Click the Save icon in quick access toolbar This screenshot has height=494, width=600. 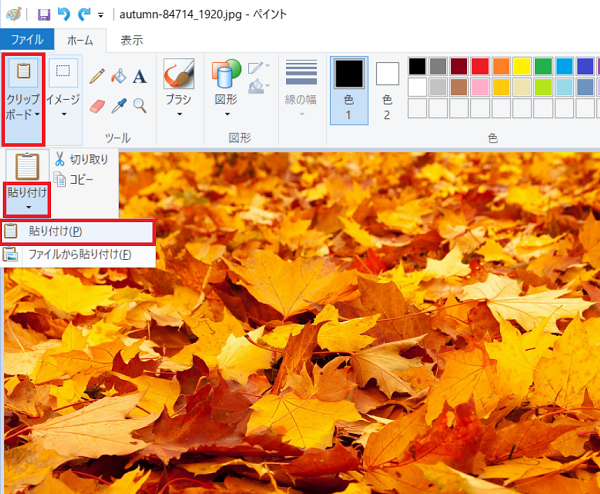click(x=44, y=15)
